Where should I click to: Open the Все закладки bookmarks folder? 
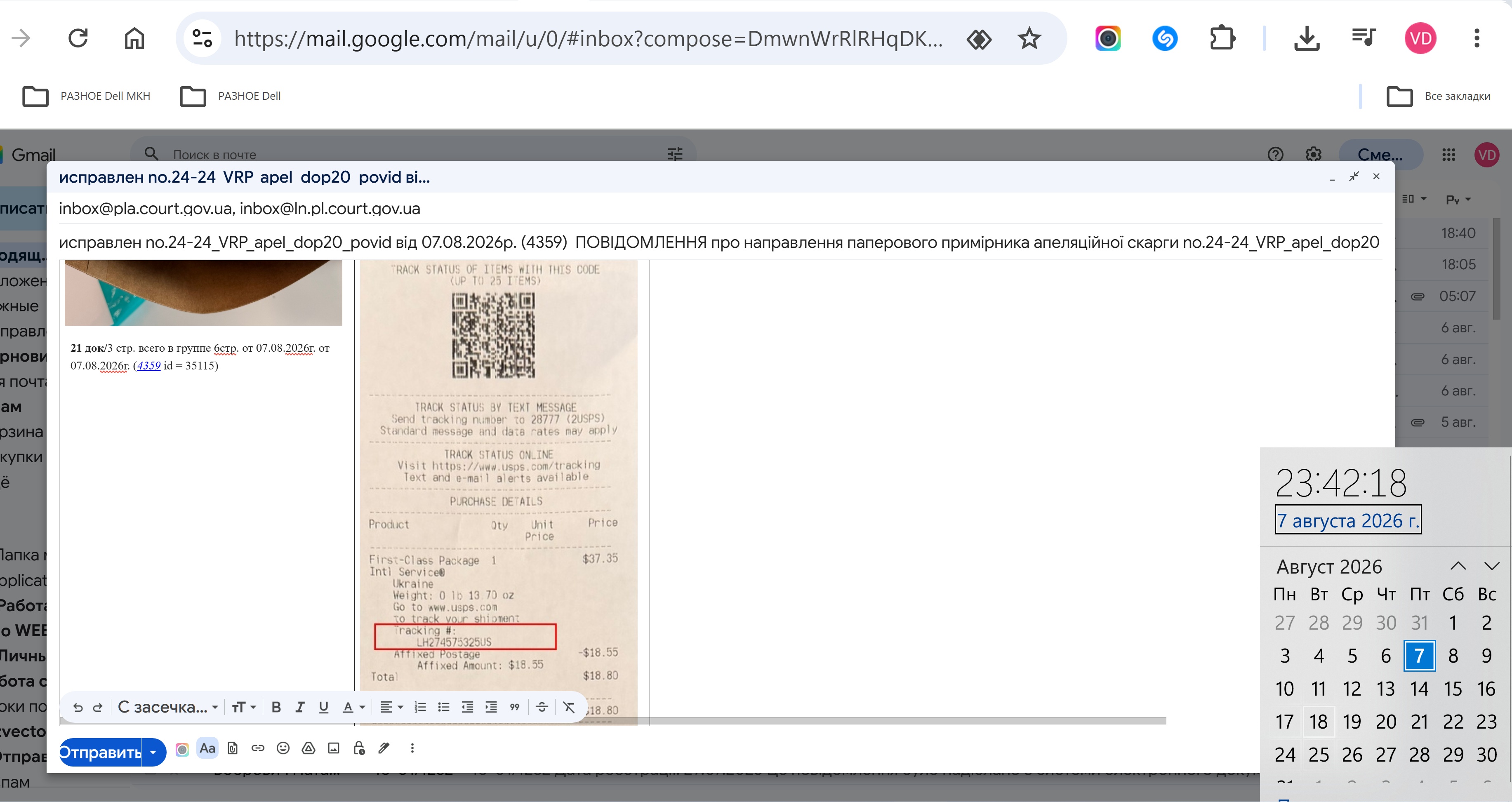1438,96
